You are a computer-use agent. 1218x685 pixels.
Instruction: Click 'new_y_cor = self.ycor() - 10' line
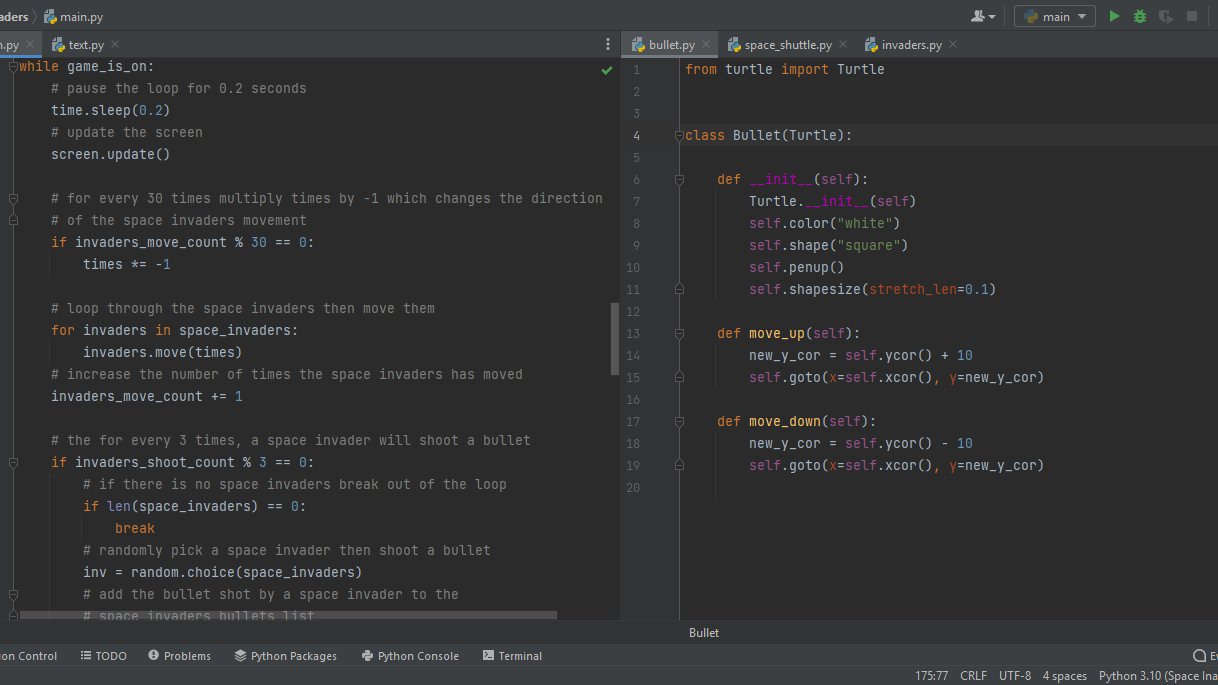[861, 444]
